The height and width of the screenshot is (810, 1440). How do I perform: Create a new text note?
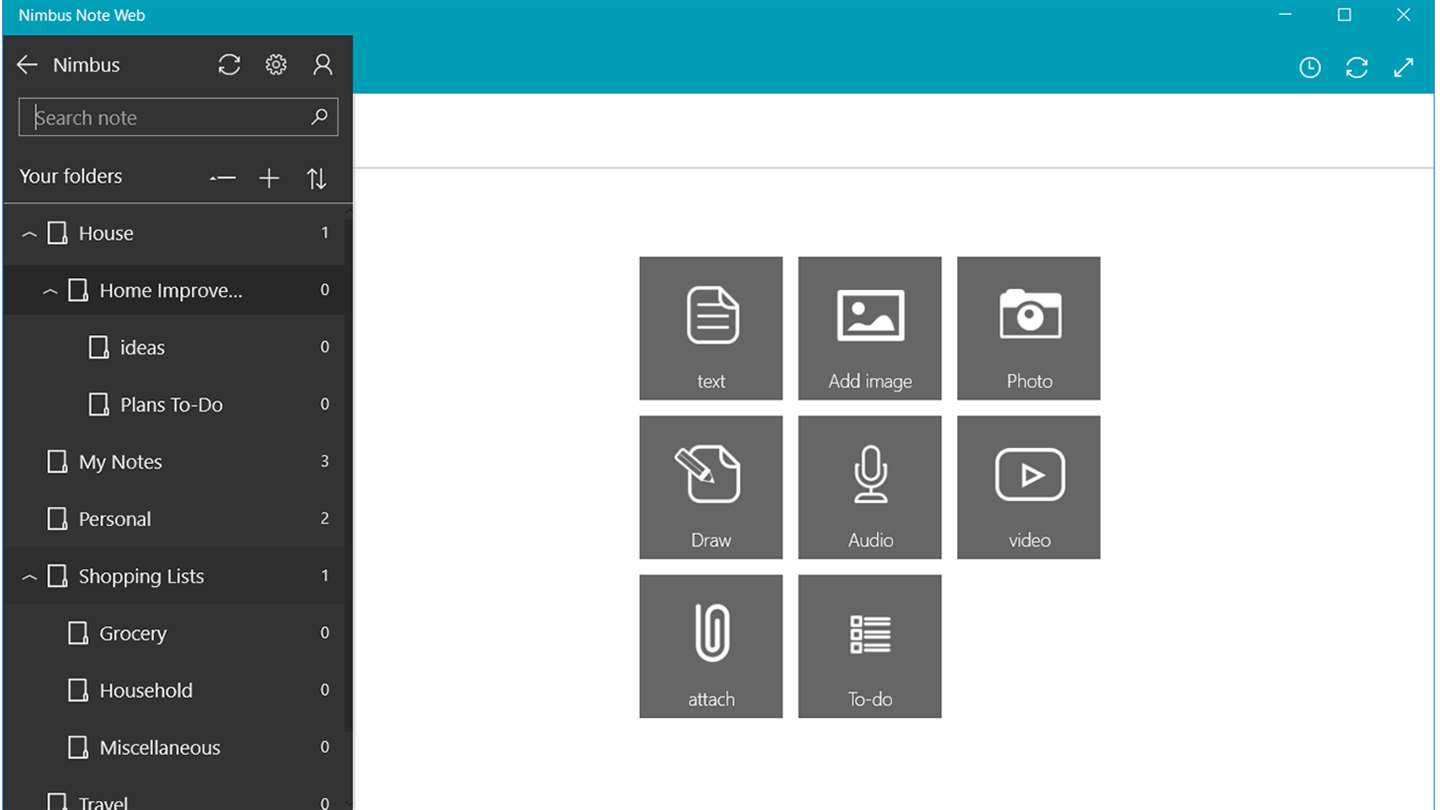(x=711, y=328)
